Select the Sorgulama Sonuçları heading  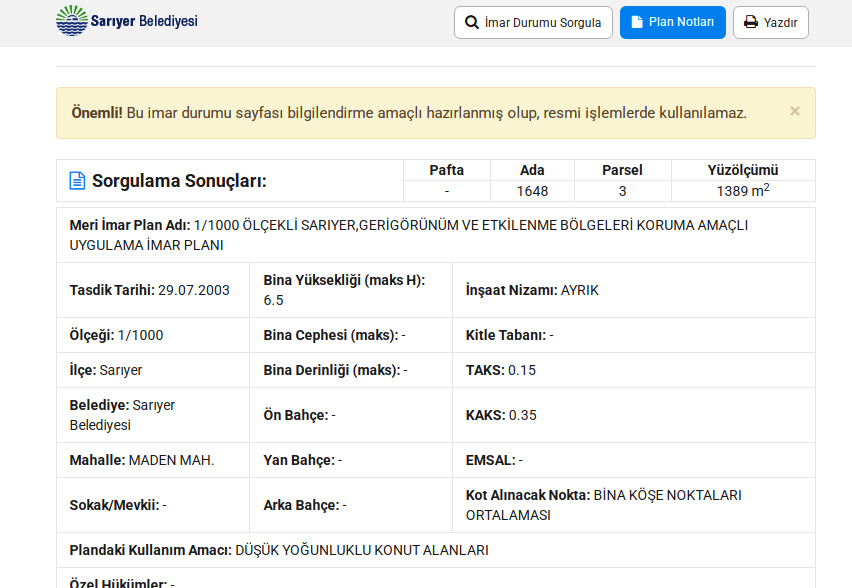coord(179,181)
